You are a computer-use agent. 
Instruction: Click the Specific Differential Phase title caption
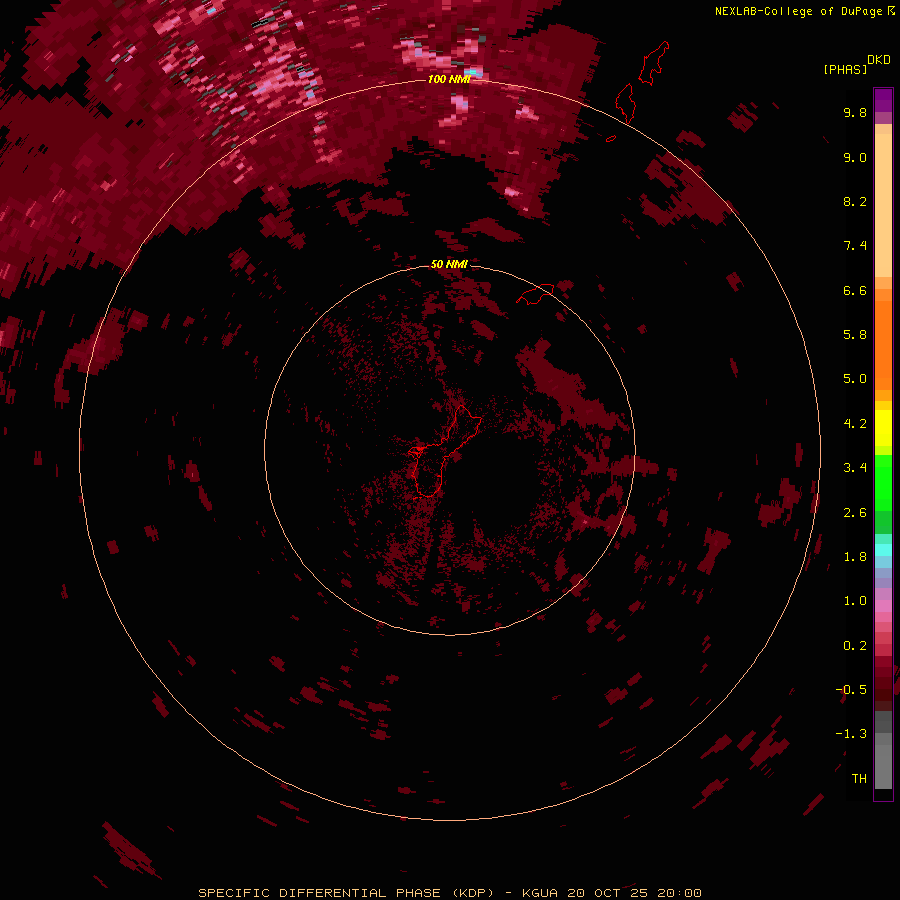pyautogui.click(x=346, y=893)
